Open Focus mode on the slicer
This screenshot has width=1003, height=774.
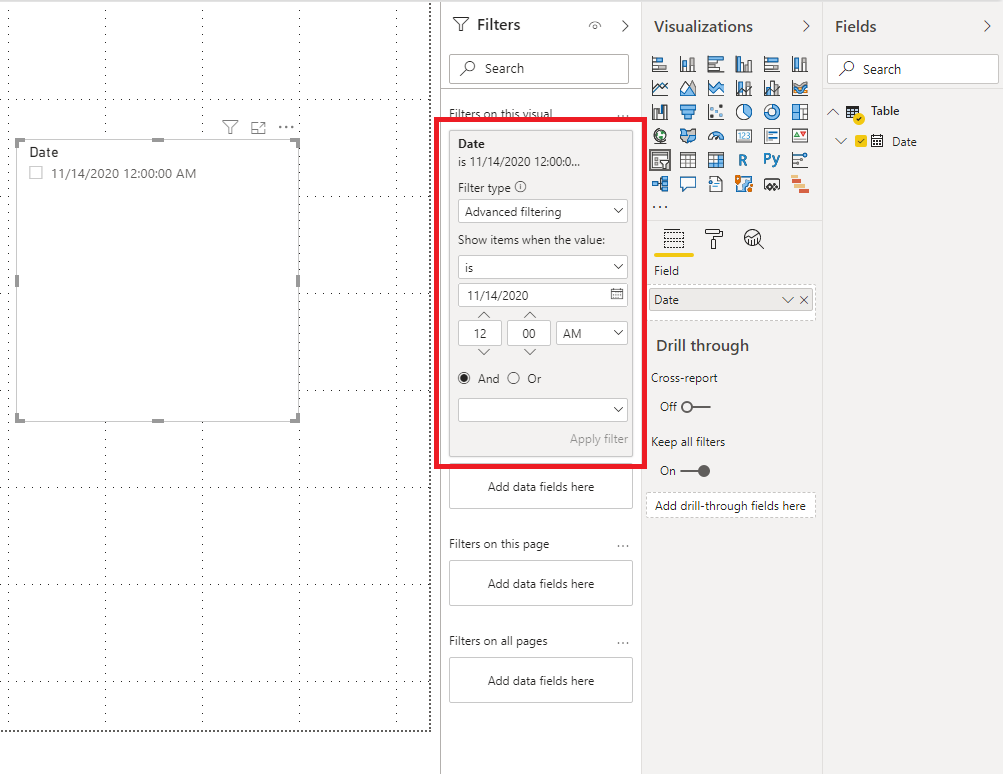point(258,127)
